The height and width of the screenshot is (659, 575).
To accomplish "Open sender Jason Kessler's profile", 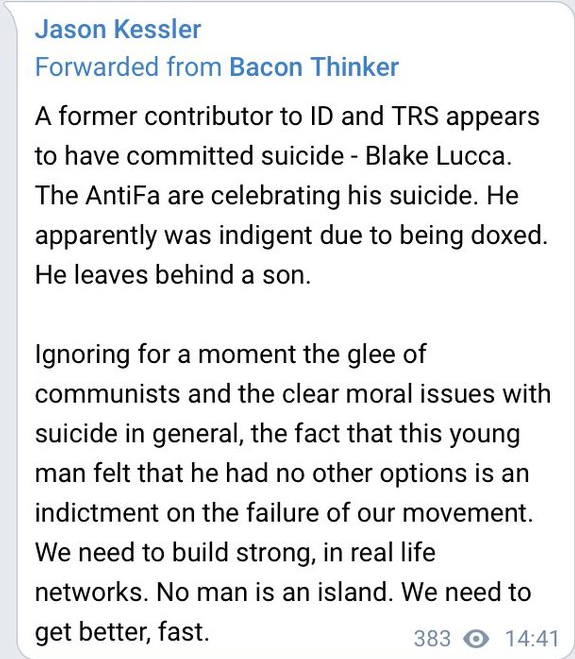I will pos(118,29).
